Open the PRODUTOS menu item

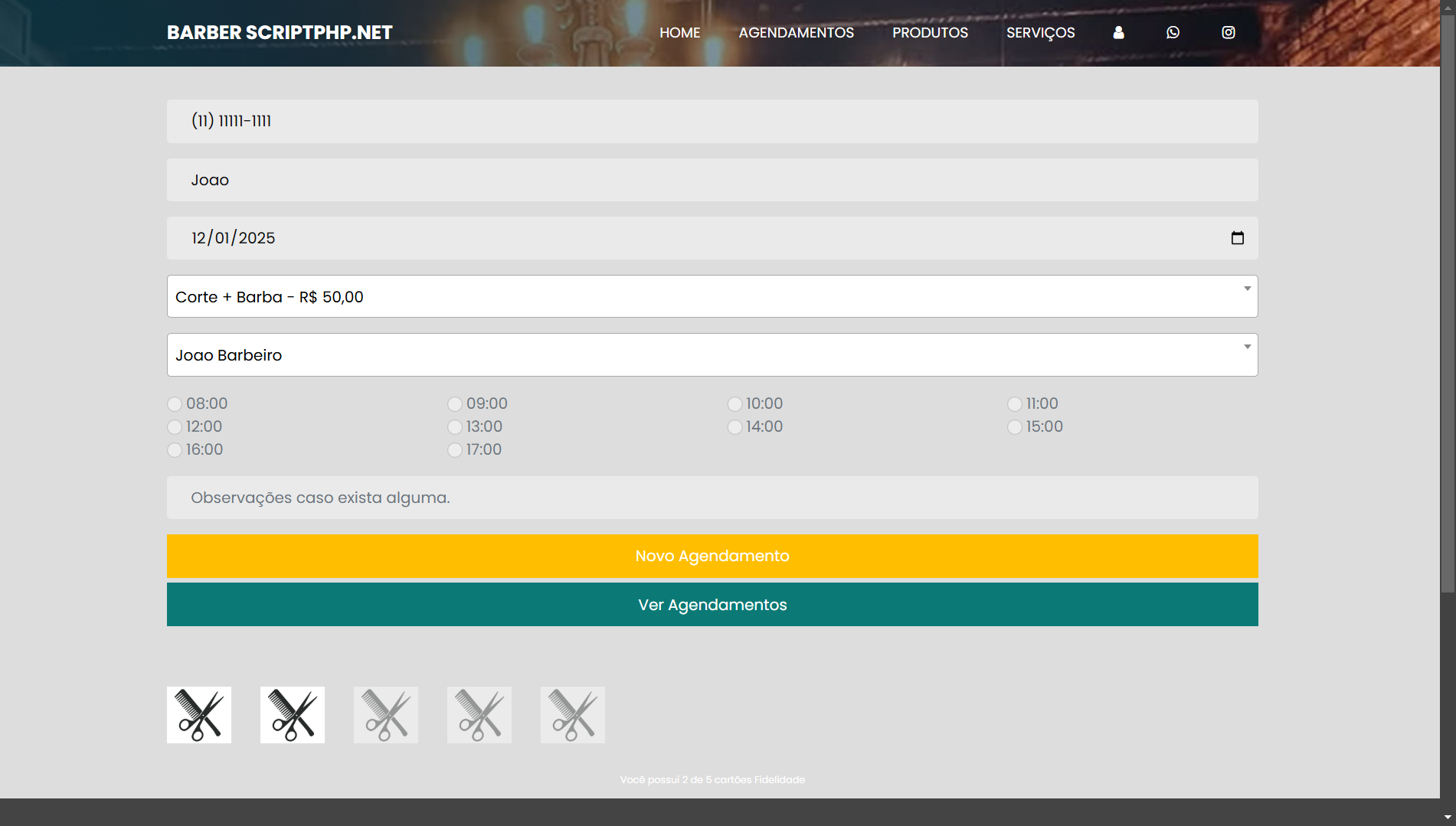tap(930, 33)
